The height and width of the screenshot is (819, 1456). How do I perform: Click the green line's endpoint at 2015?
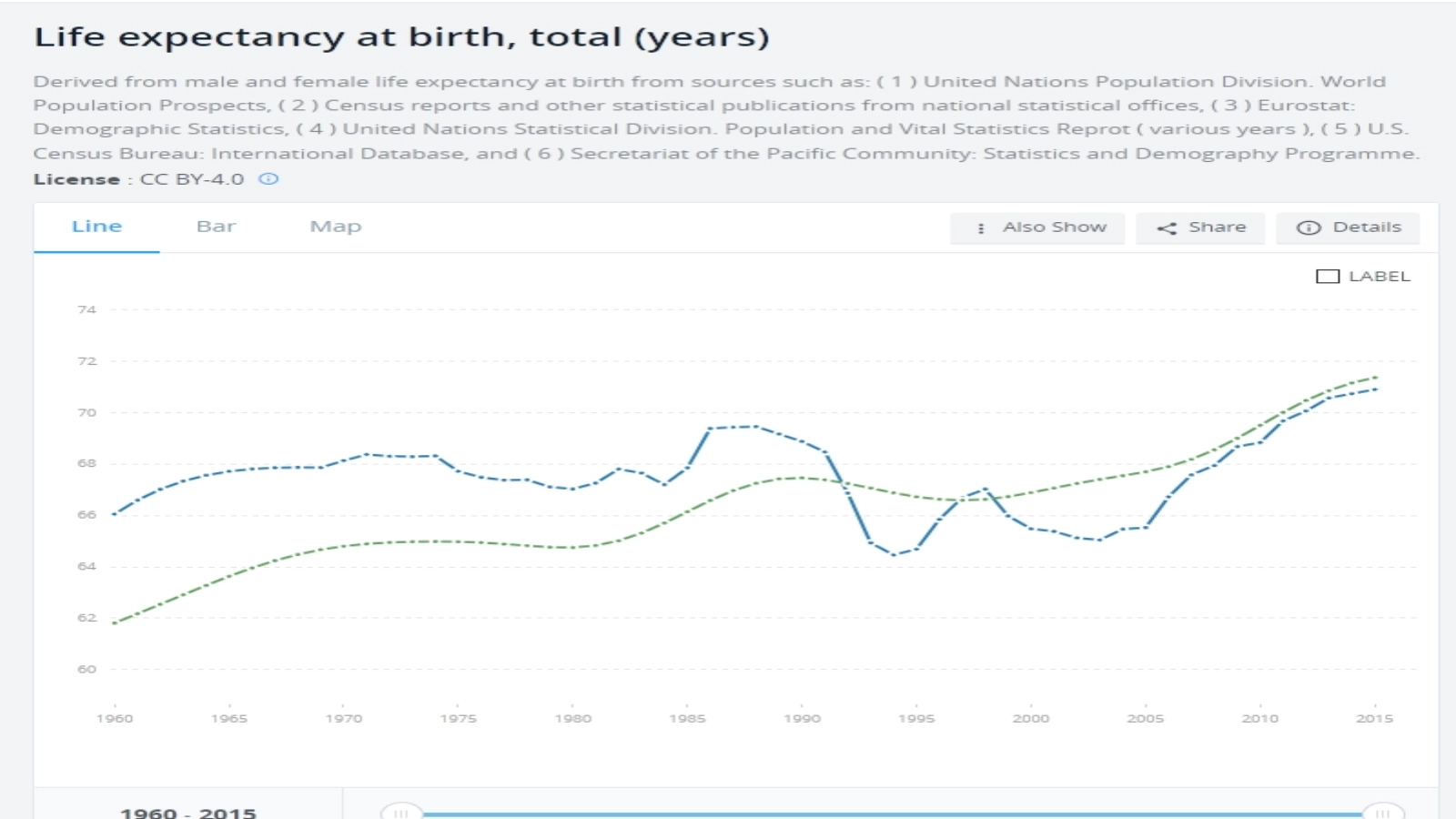point(1375,377)
